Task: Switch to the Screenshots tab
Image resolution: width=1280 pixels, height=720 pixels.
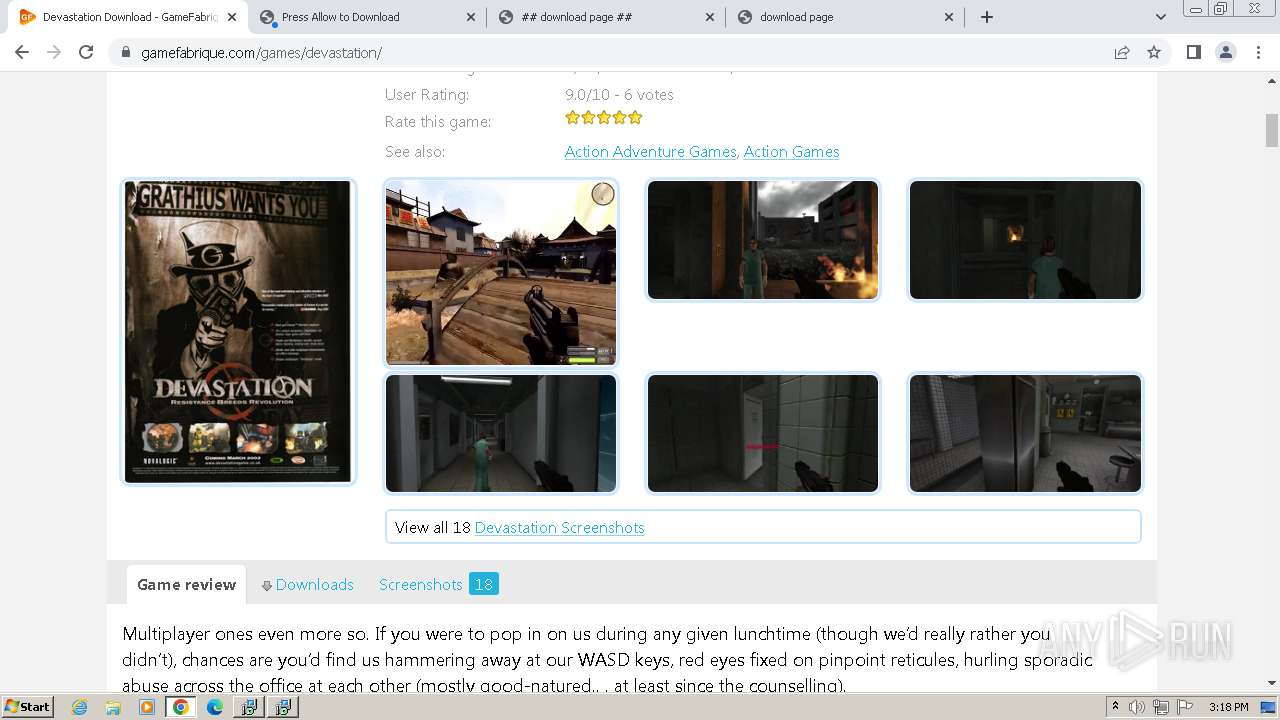Action: pos(421,585)
